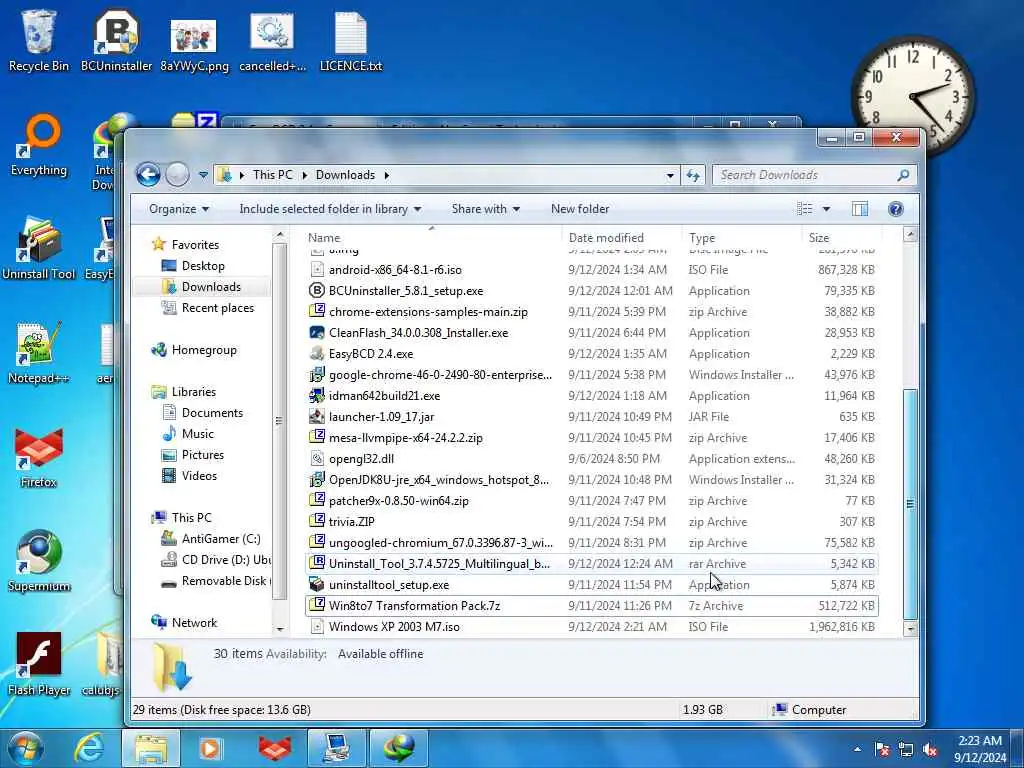Click the change view icon
The height and width of the screenshot is (768, 1024).
point(805,209)
